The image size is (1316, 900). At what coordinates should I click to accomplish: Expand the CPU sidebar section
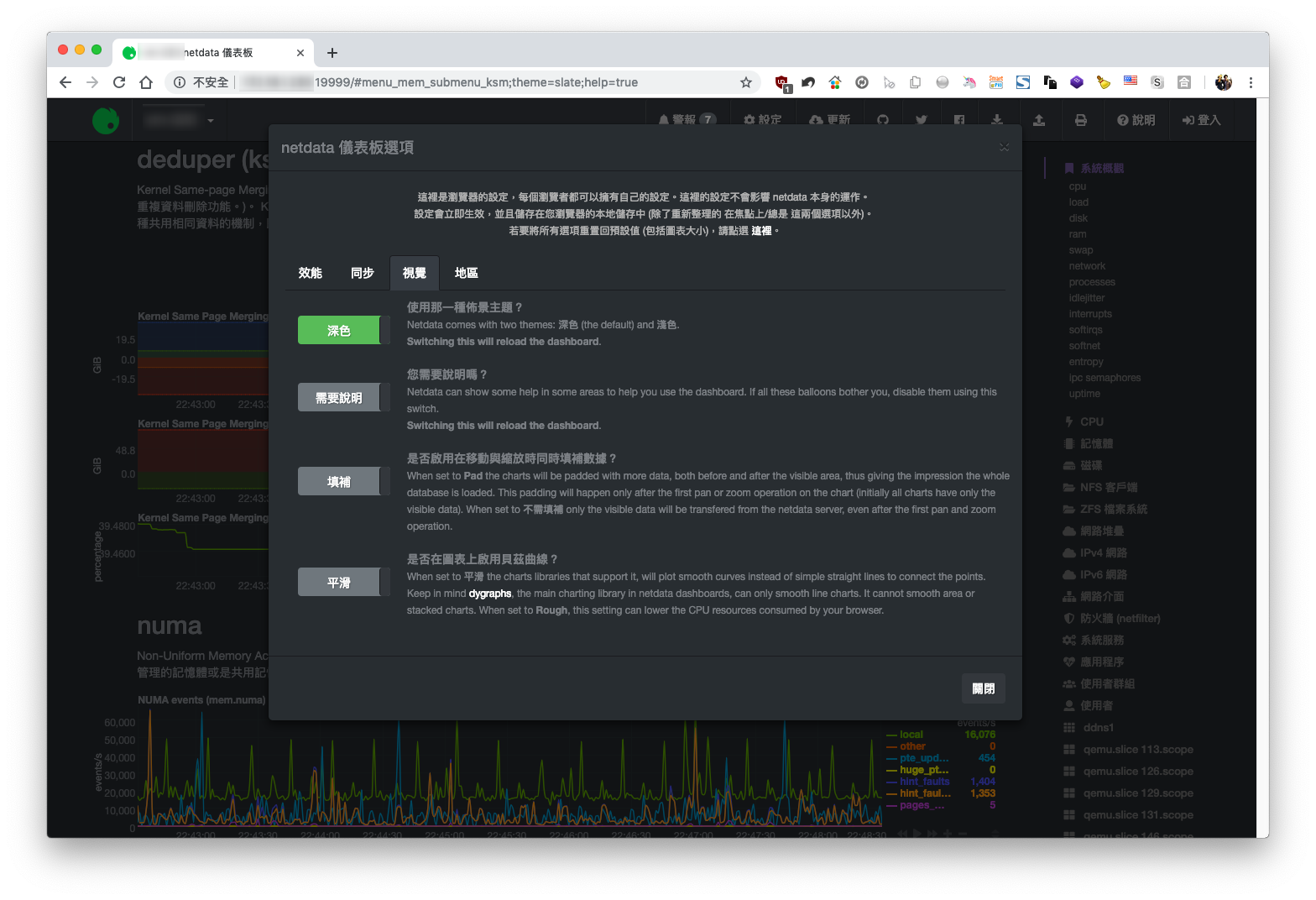(x=1084, y=421)
